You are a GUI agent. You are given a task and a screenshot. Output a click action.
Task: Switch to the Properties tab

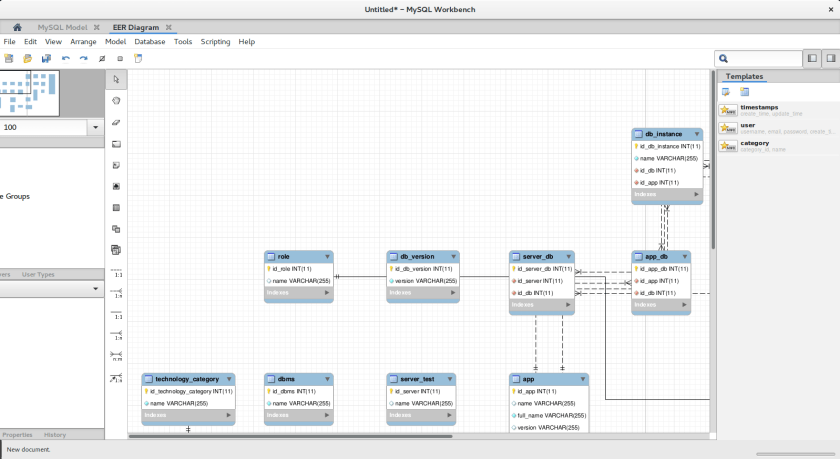pyautogui.click(x=17, y=435)
